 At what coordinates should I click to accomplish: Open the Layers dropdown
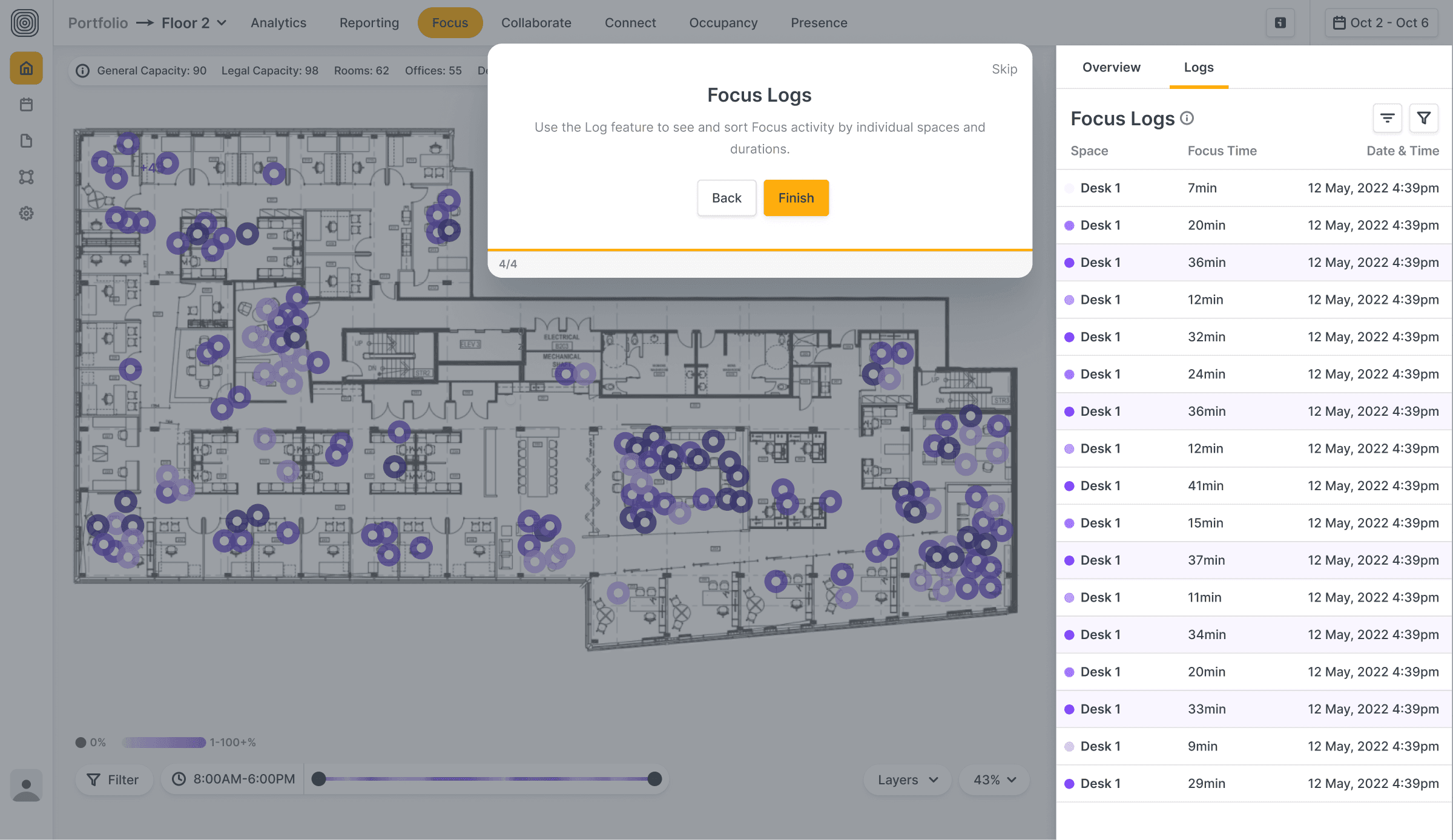click(x=907, y=779)
